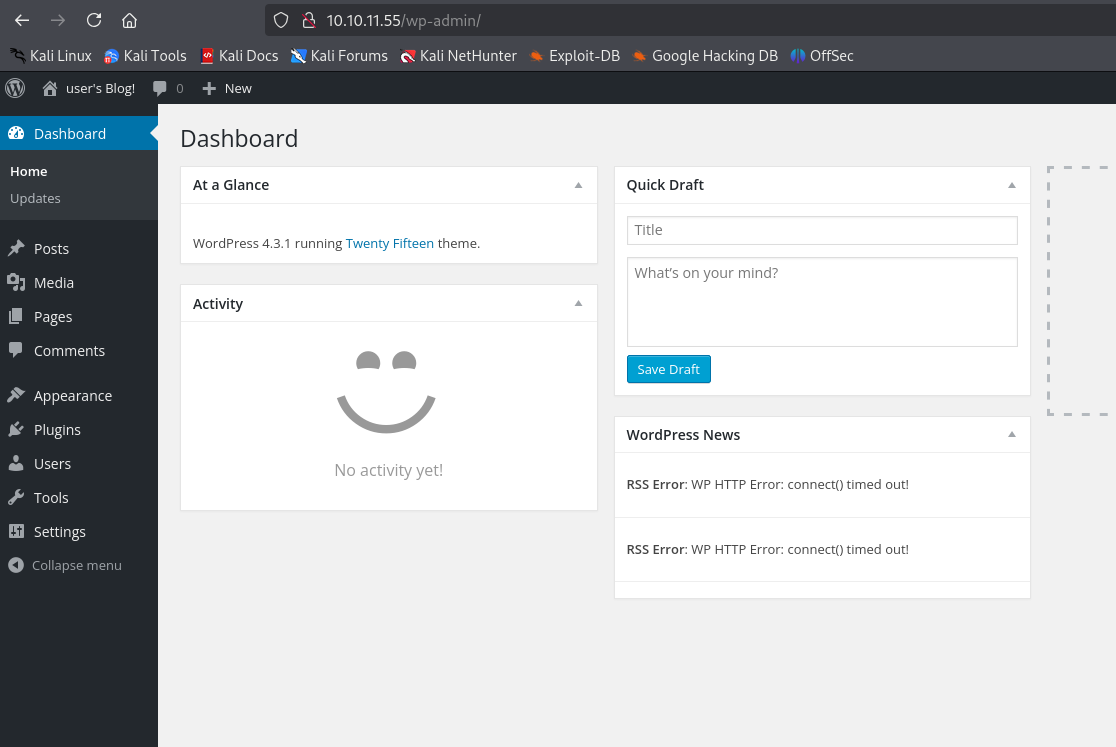
Task: Open the Appearance menu
Action: click(x=72, y=396)
